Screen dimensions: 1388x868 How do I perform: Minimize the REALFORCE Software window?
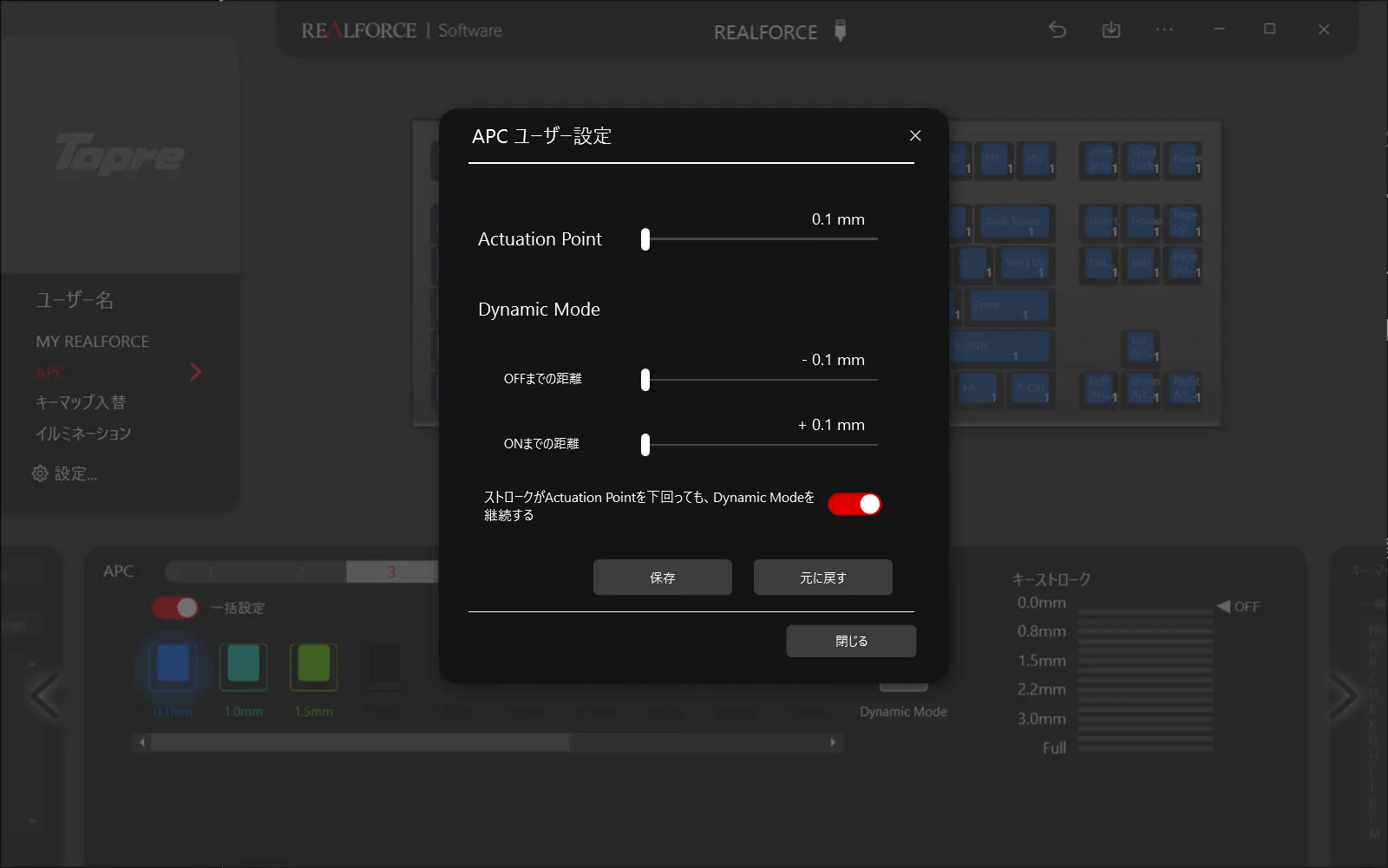(1219, 29)
